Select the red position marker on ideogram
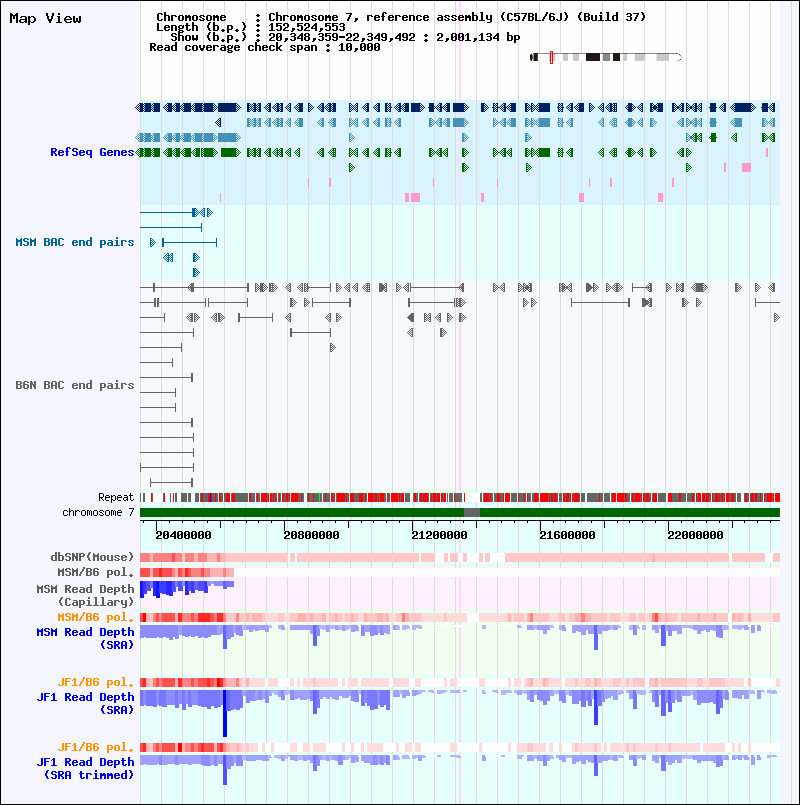 coord(551,57)
